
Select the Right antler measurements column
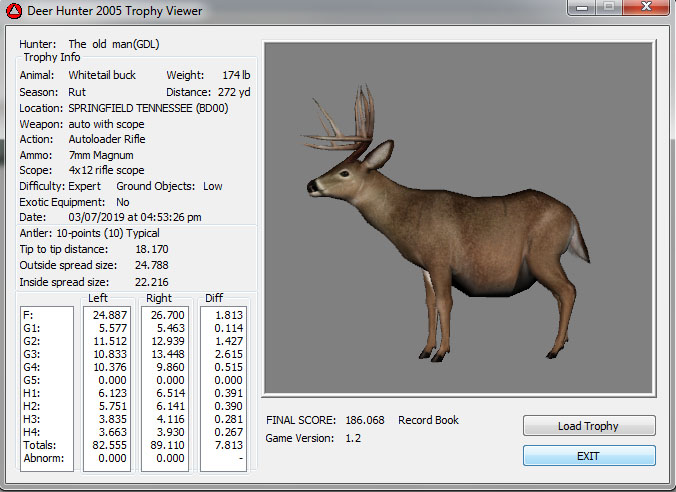[x=165, y=388]
